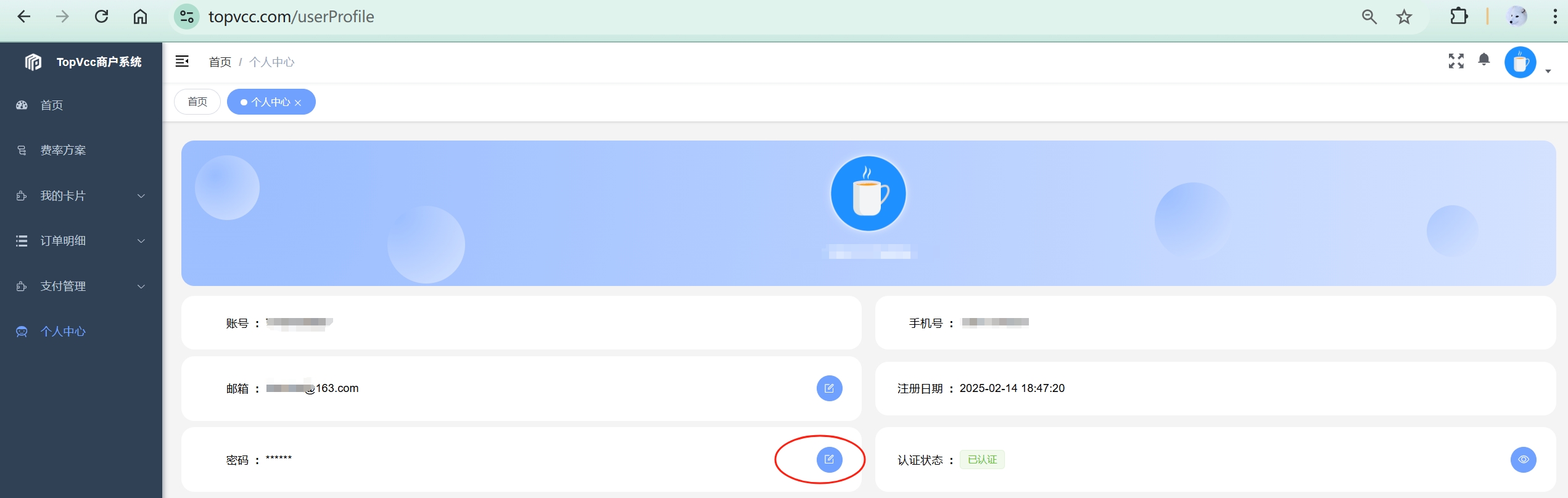Open 费率方案 in sidebar

pyautogui.click(x=63, y=150)
